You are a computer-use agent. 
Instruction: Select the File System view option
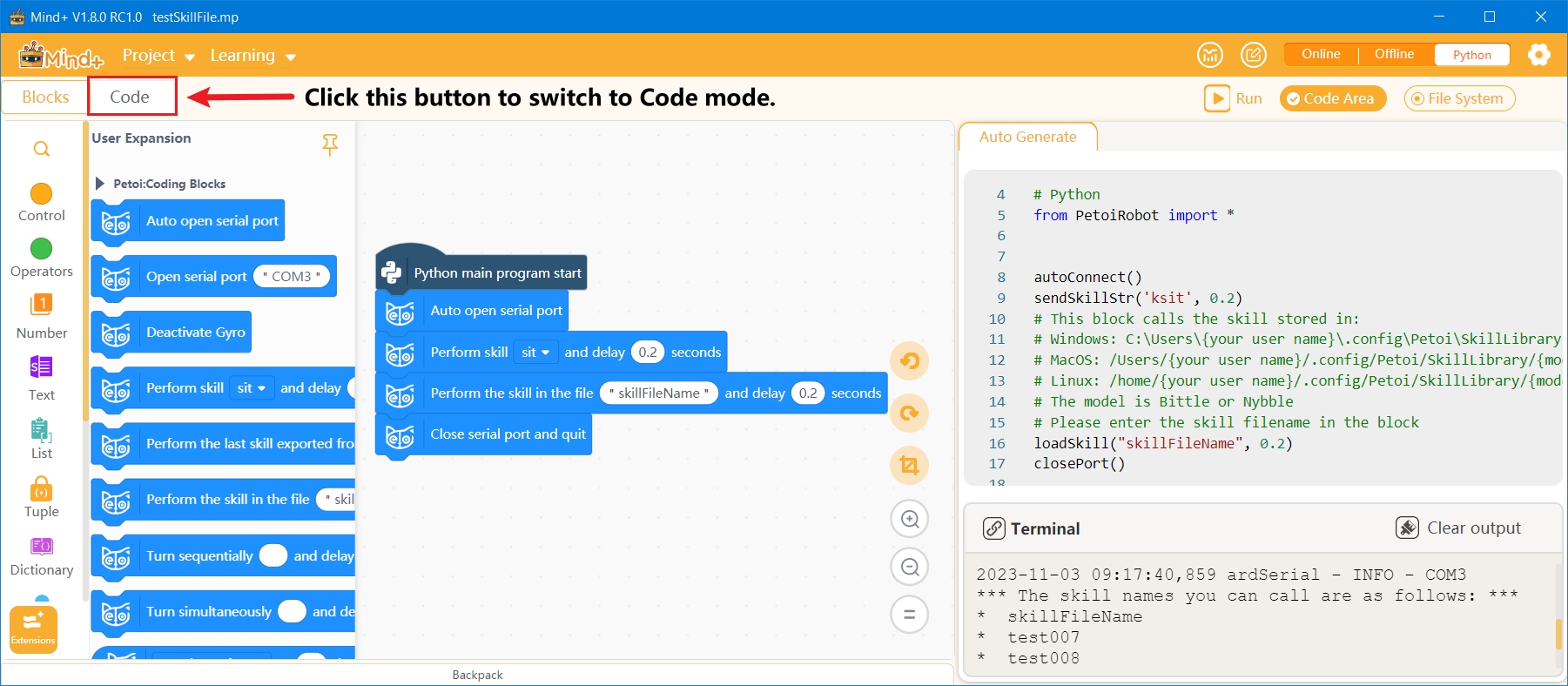1459,98
